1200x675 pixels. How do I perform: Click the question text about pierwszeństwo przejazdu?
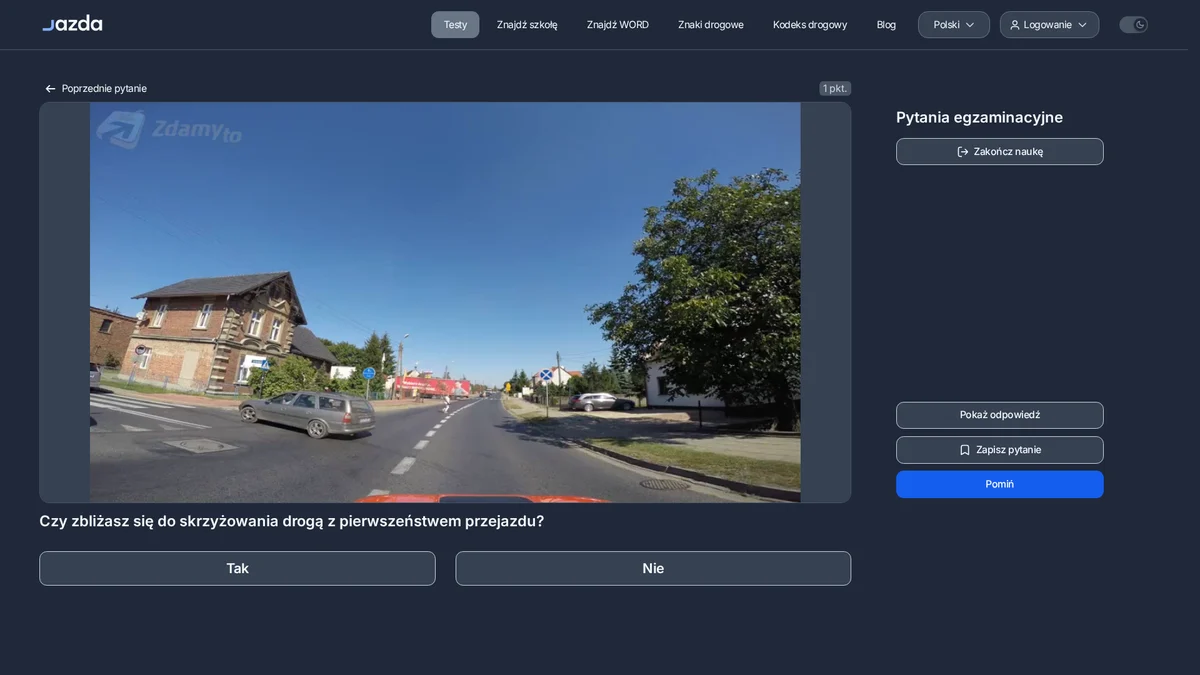[292, 521]
